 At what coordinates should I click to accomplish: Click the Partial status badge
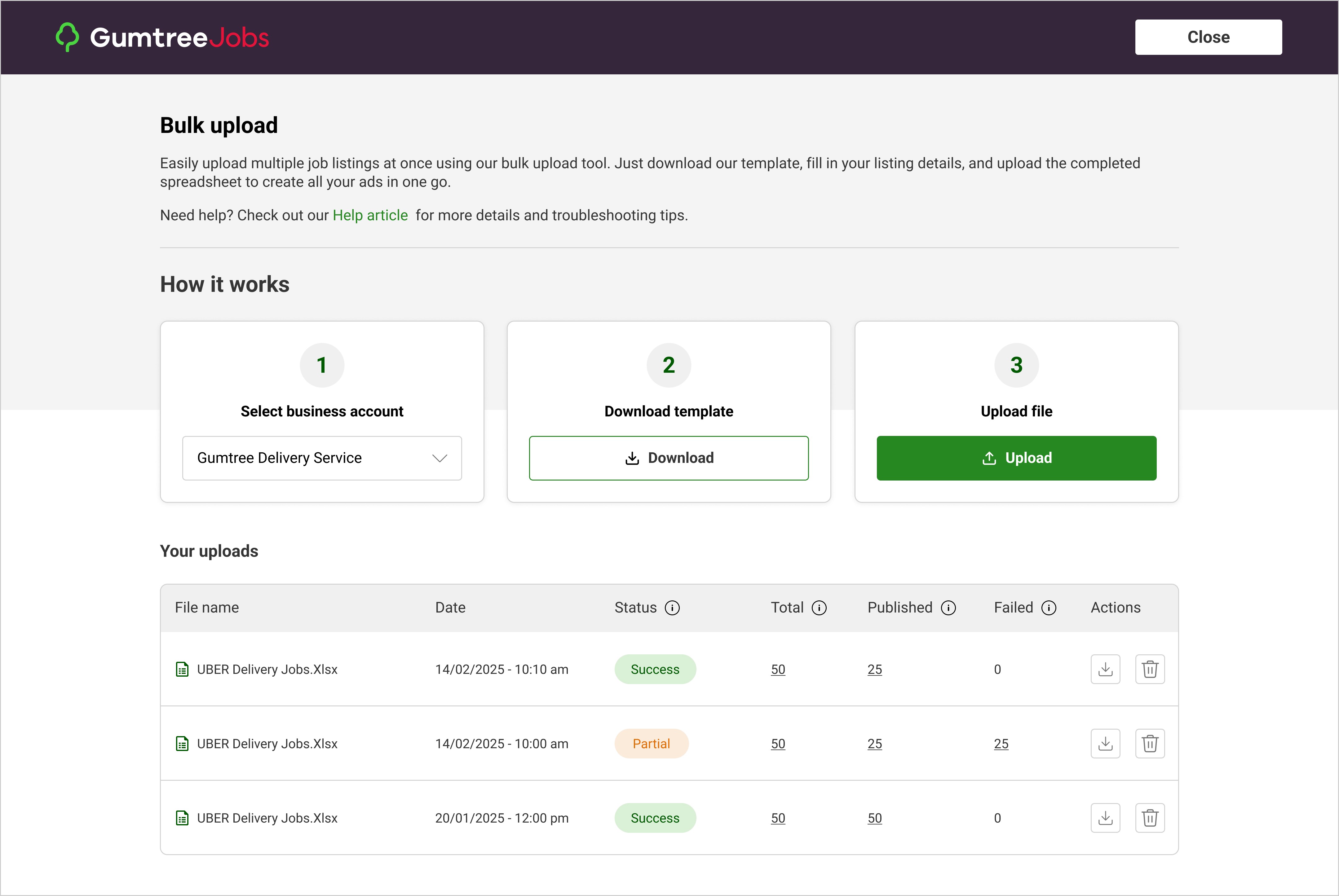pos(652,744)
